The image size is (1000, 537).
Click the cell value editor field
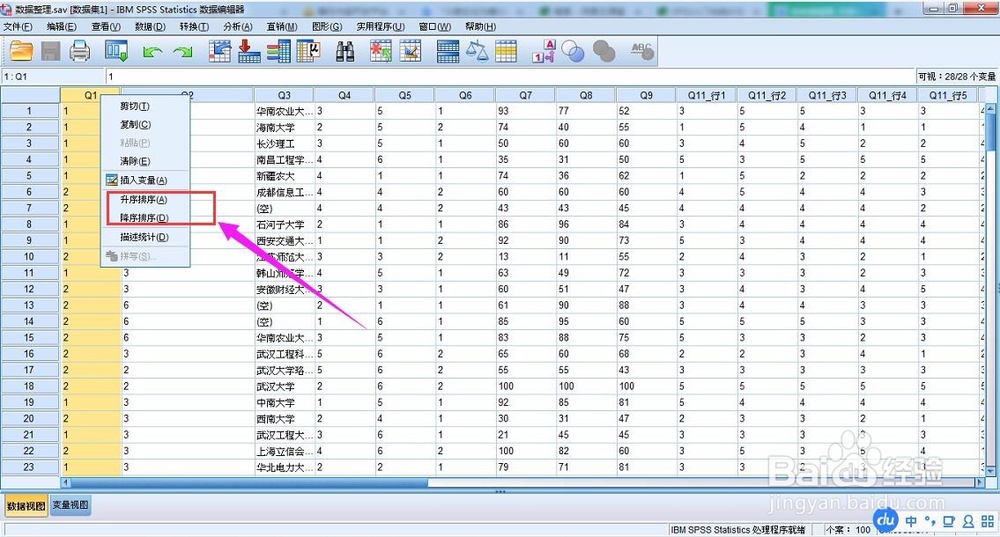click(509, 77)
